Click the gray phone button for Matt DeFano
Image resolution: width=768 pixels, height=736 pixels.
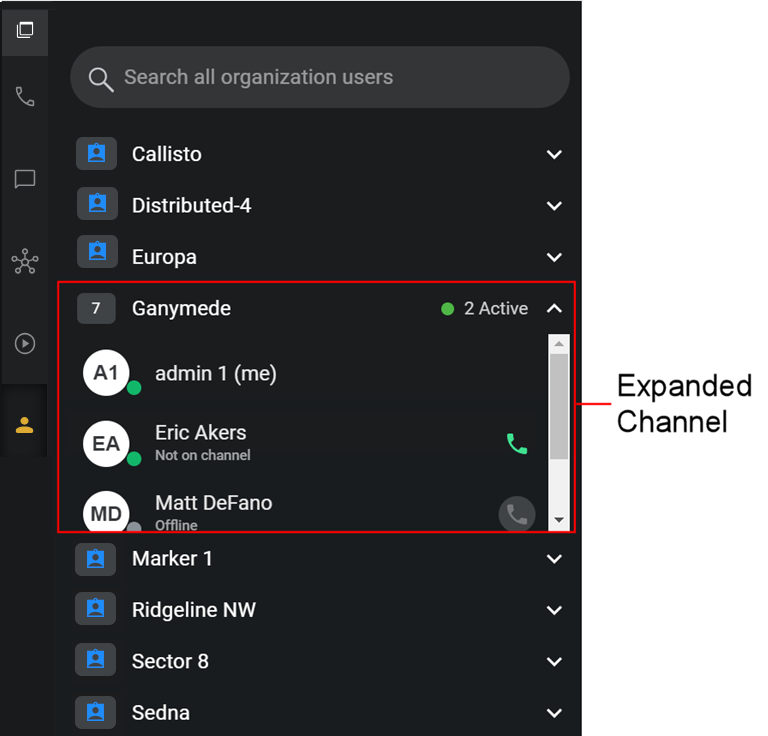point(517,514)
